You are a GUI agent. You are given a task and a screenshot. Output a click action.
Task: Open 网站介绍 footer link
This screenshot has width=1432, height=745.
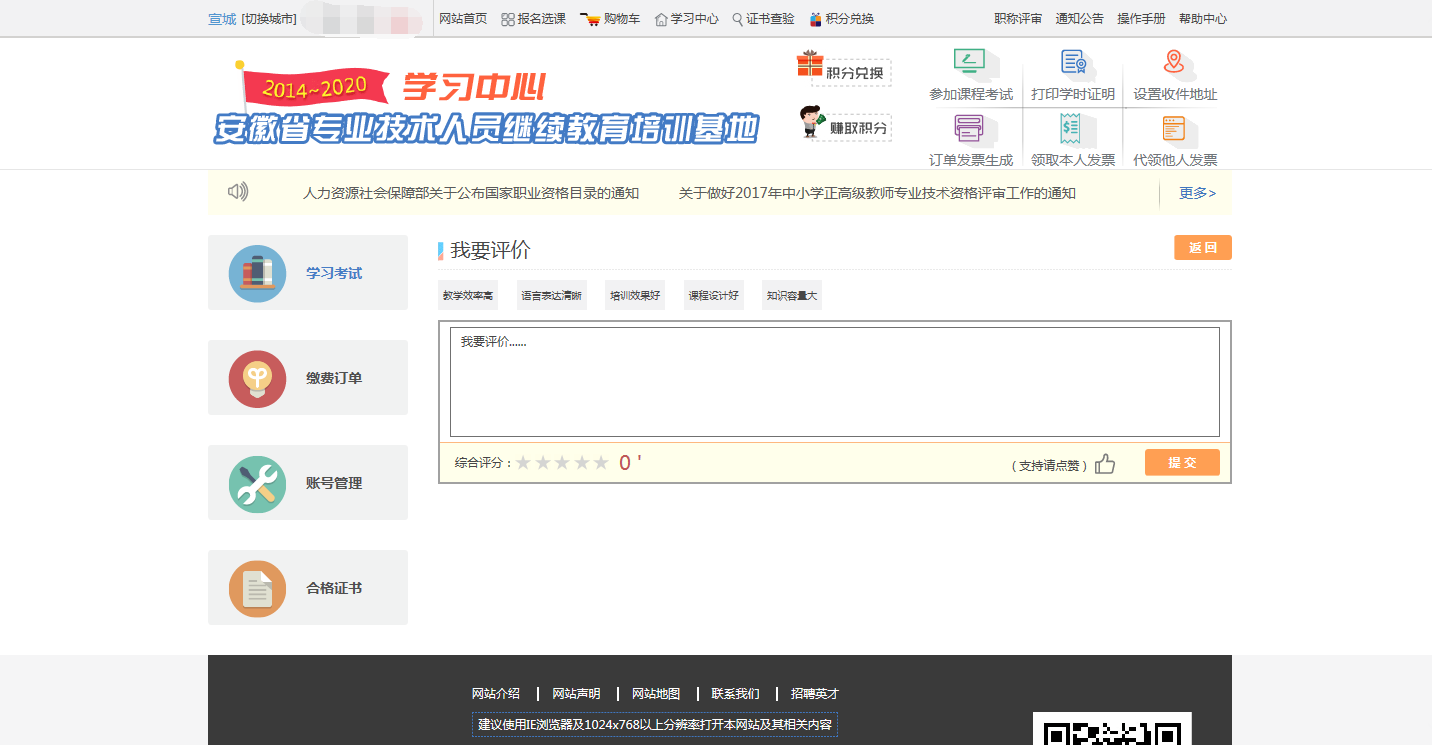496,693
